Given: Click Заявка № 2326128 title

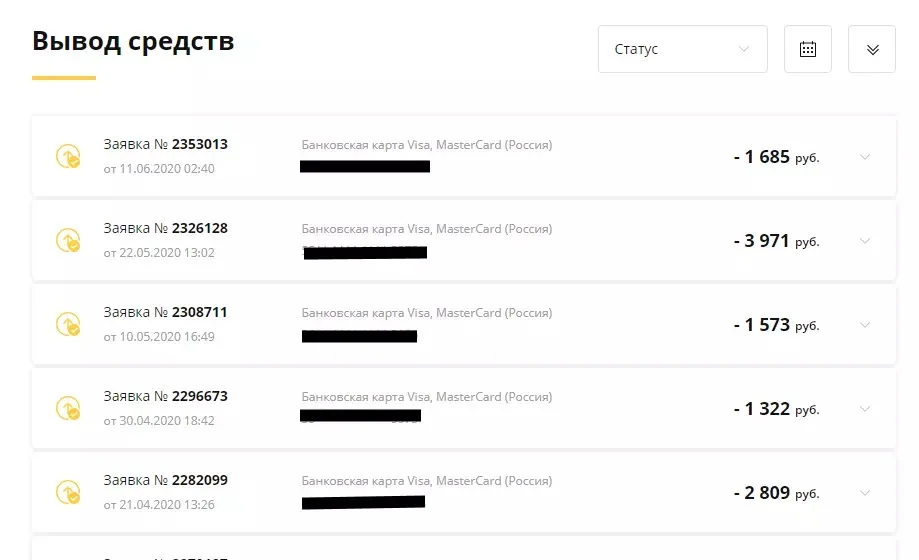Looking at the screenshot, I should click(x=166, y=228).
